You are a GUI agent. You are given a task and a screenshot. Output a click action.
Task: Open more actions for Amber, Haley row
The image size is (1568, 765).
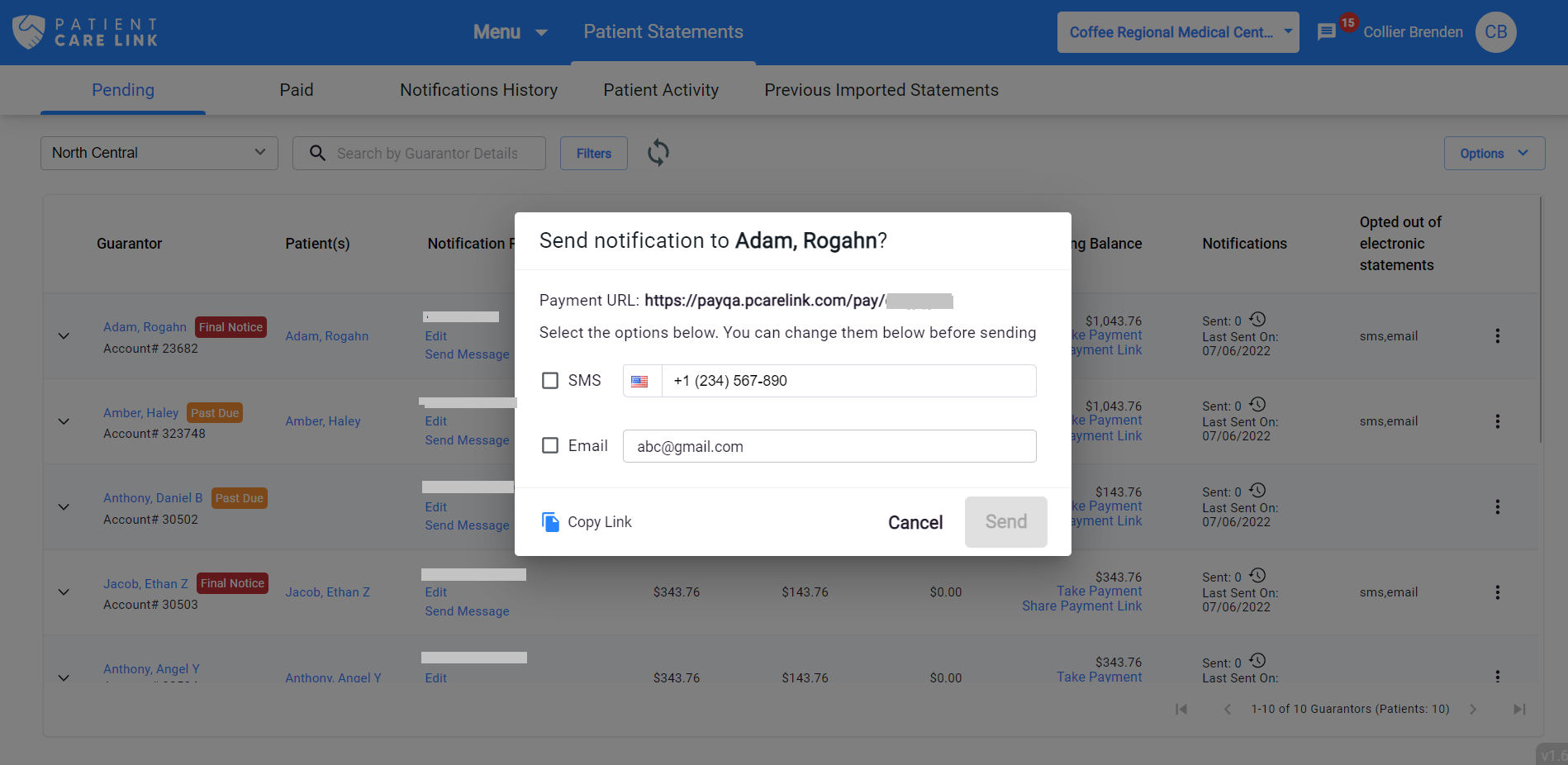click(1497, 421)
